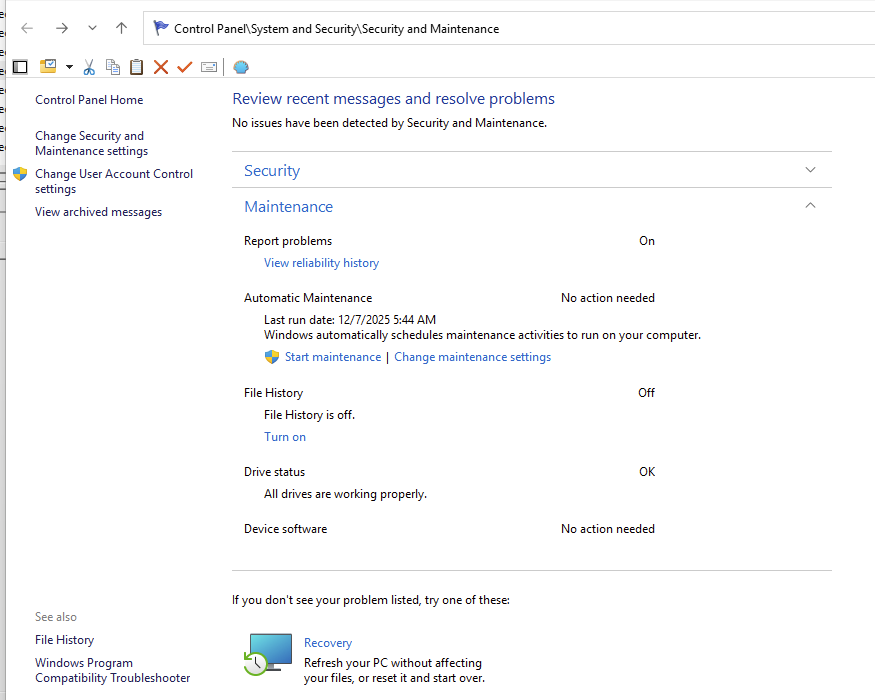
Task: Click the navigation pane layout icon
Action: coord(20,67)
